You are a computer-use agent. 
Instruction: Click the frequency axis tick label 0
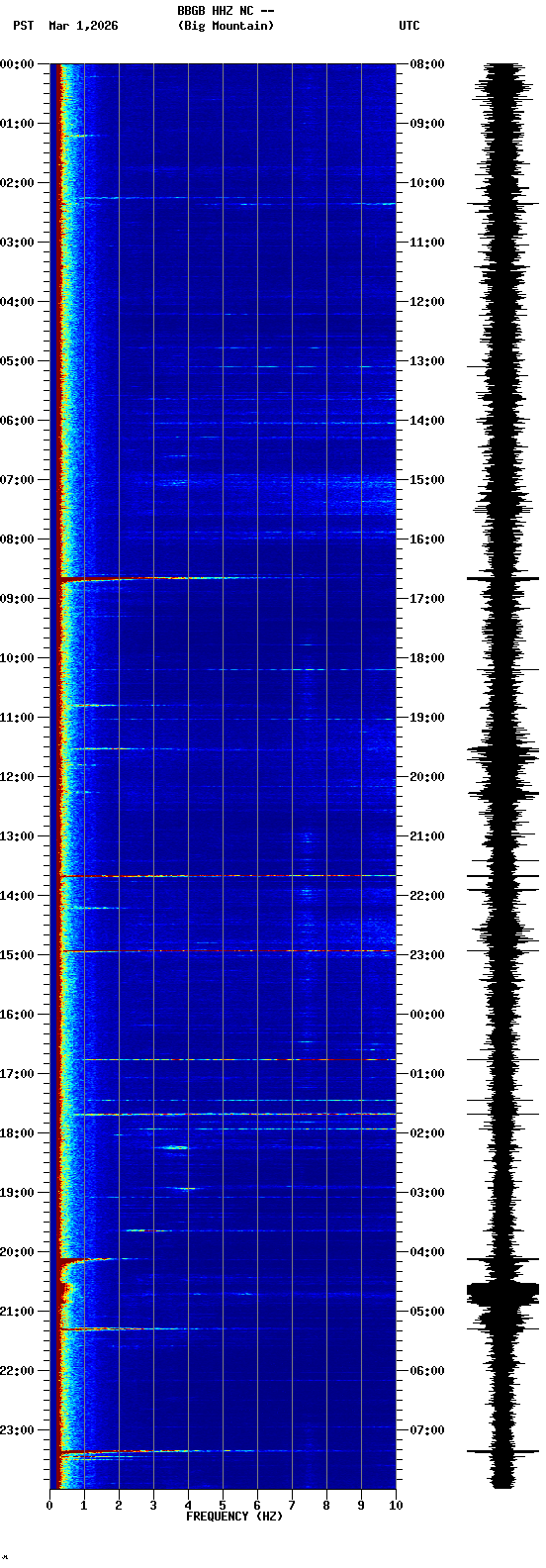(x=49, y=1506)
